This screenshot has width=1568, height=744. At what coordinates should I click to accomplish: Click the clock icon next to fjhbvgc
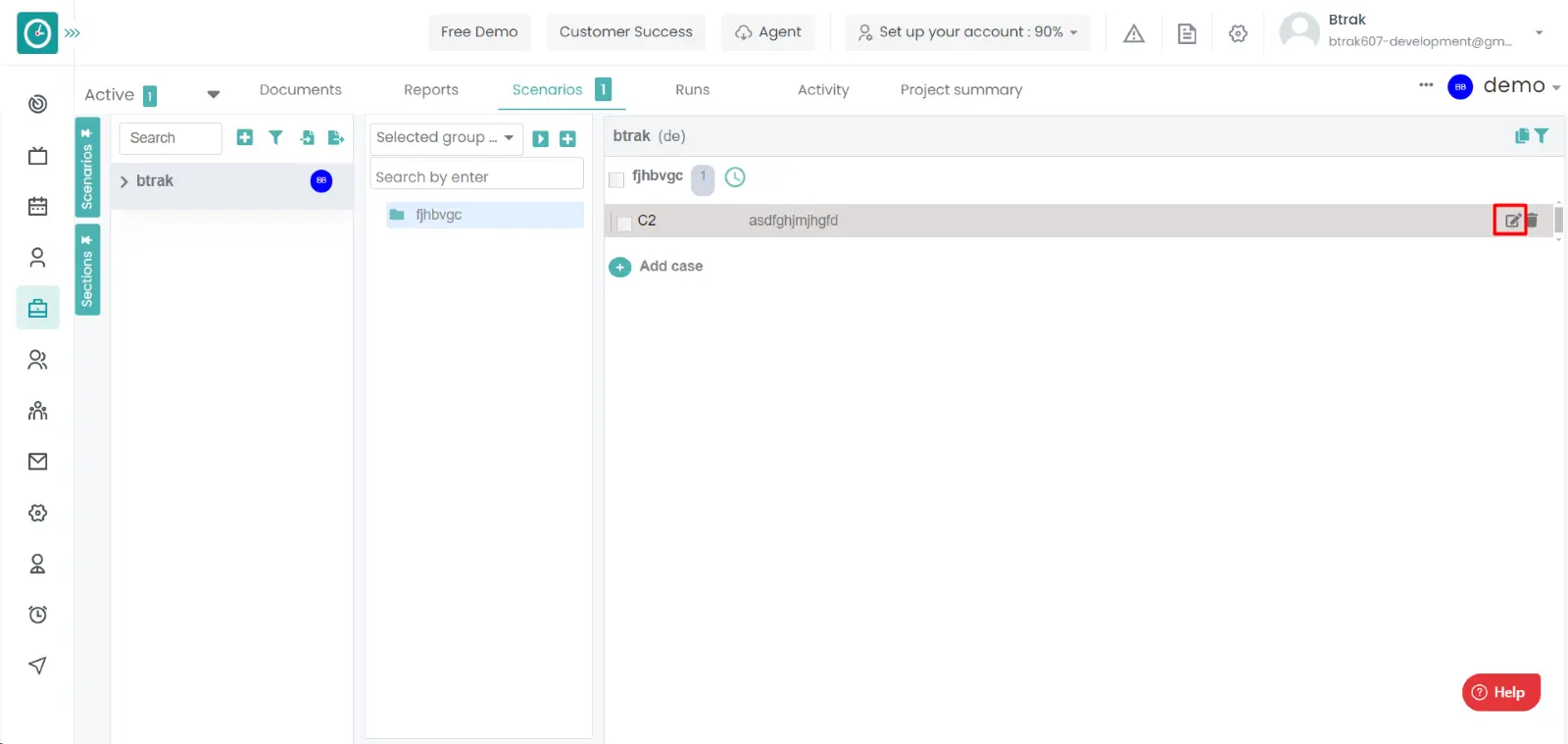coord(735,177)
